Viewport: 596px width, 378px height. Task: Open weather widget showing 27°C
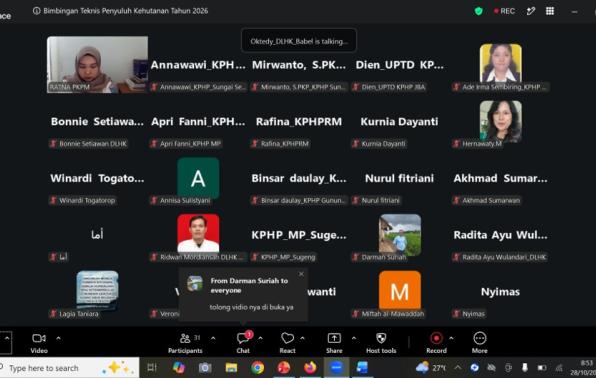click(432, 368)
